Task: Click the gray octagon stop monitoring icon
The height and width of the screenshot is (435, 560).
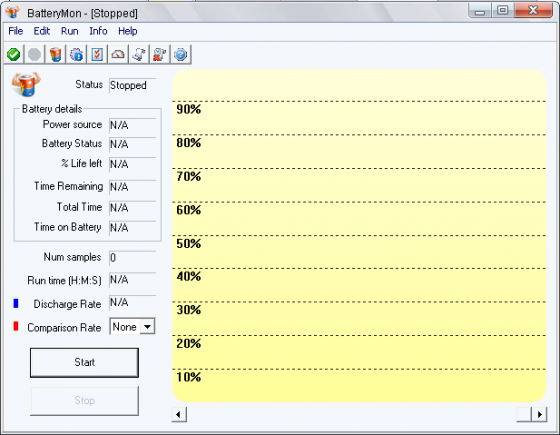Action: [x=35, y=55]
